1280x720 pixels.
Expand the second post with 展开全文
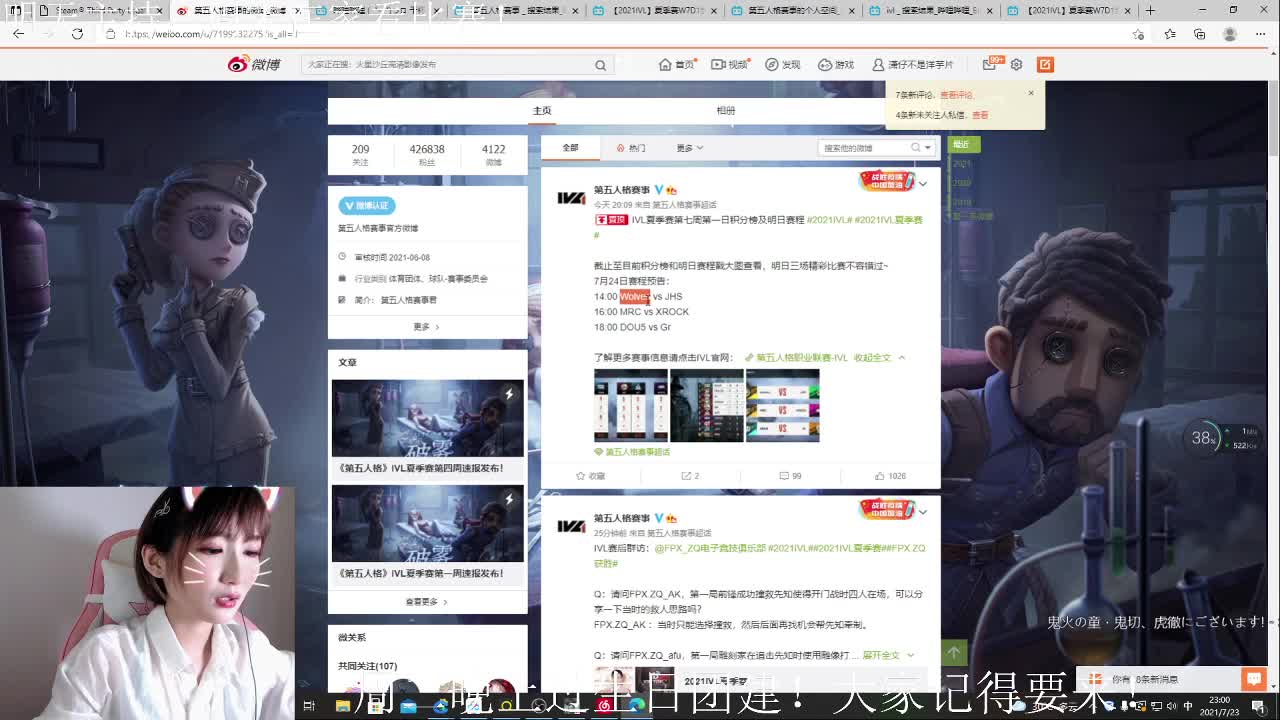[888, 655]
